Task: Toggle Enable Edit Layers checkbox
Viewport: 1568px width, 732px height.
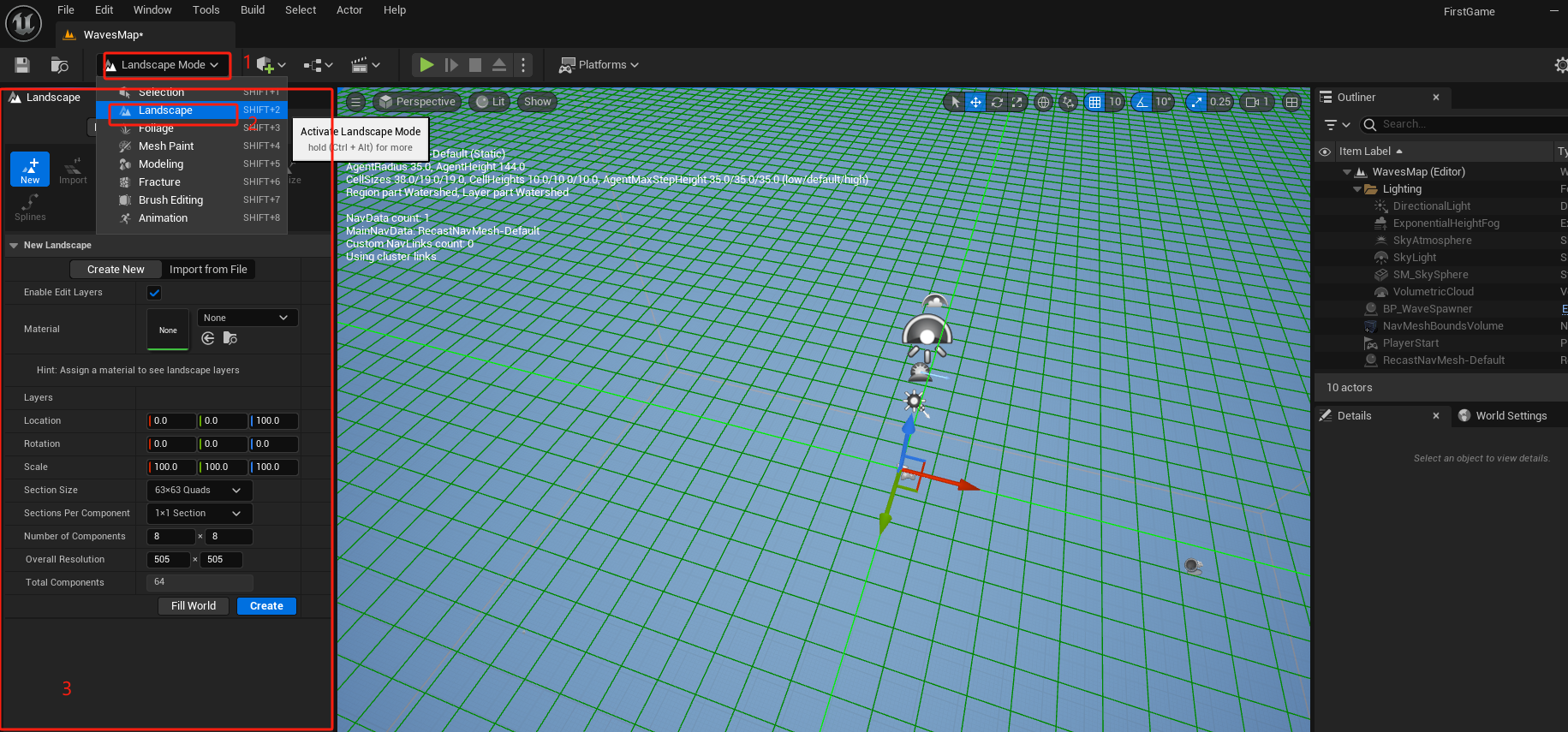Action: (154, 293)
